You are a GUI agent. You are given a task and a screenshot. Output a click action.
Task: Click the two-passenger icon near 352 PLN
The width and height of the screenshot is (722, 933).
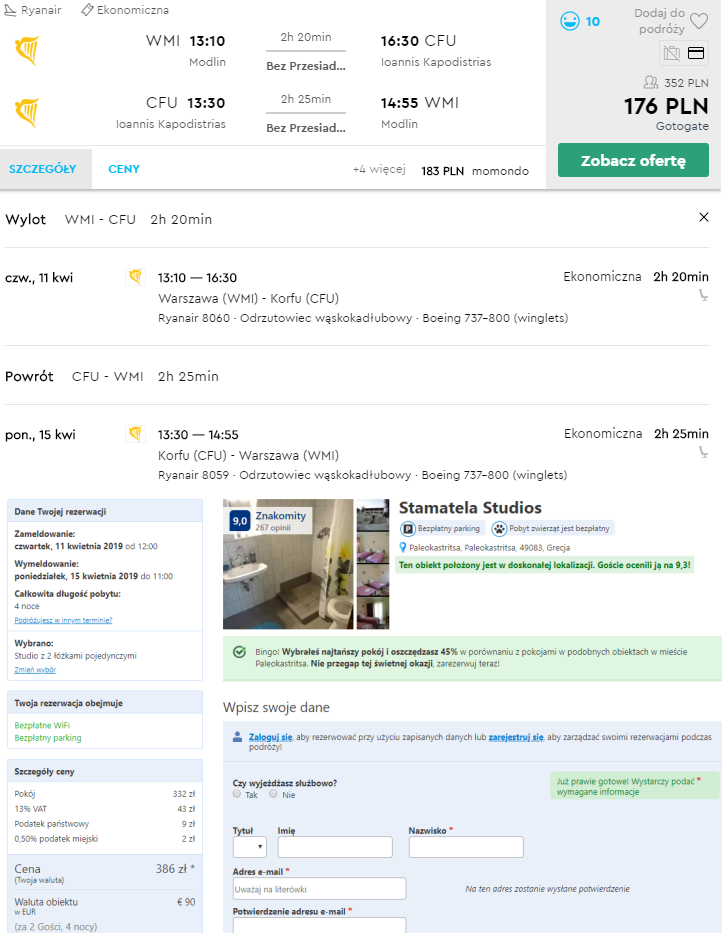651,82
